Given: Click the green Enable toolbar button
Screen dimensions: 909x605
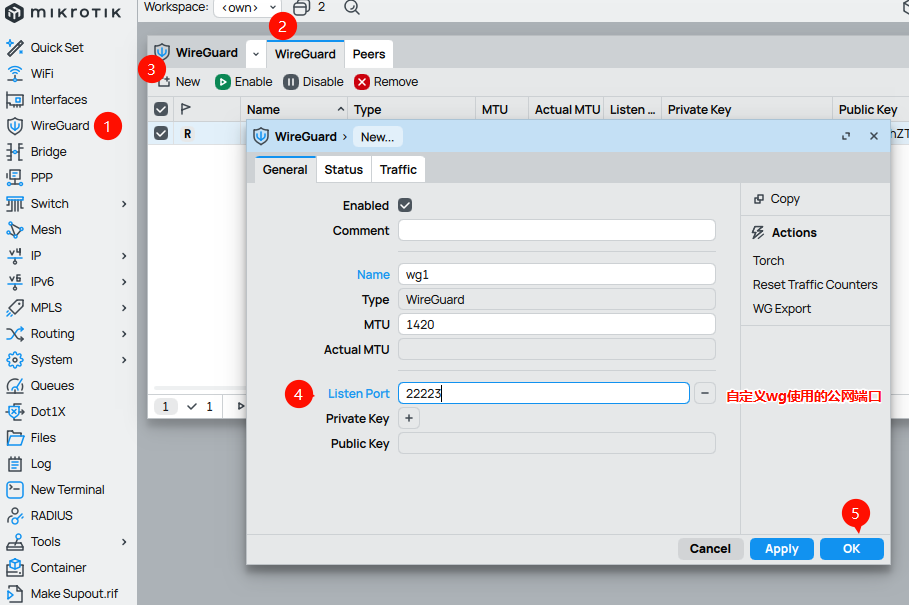Looking at the screenshot, I should click(244, 82).
